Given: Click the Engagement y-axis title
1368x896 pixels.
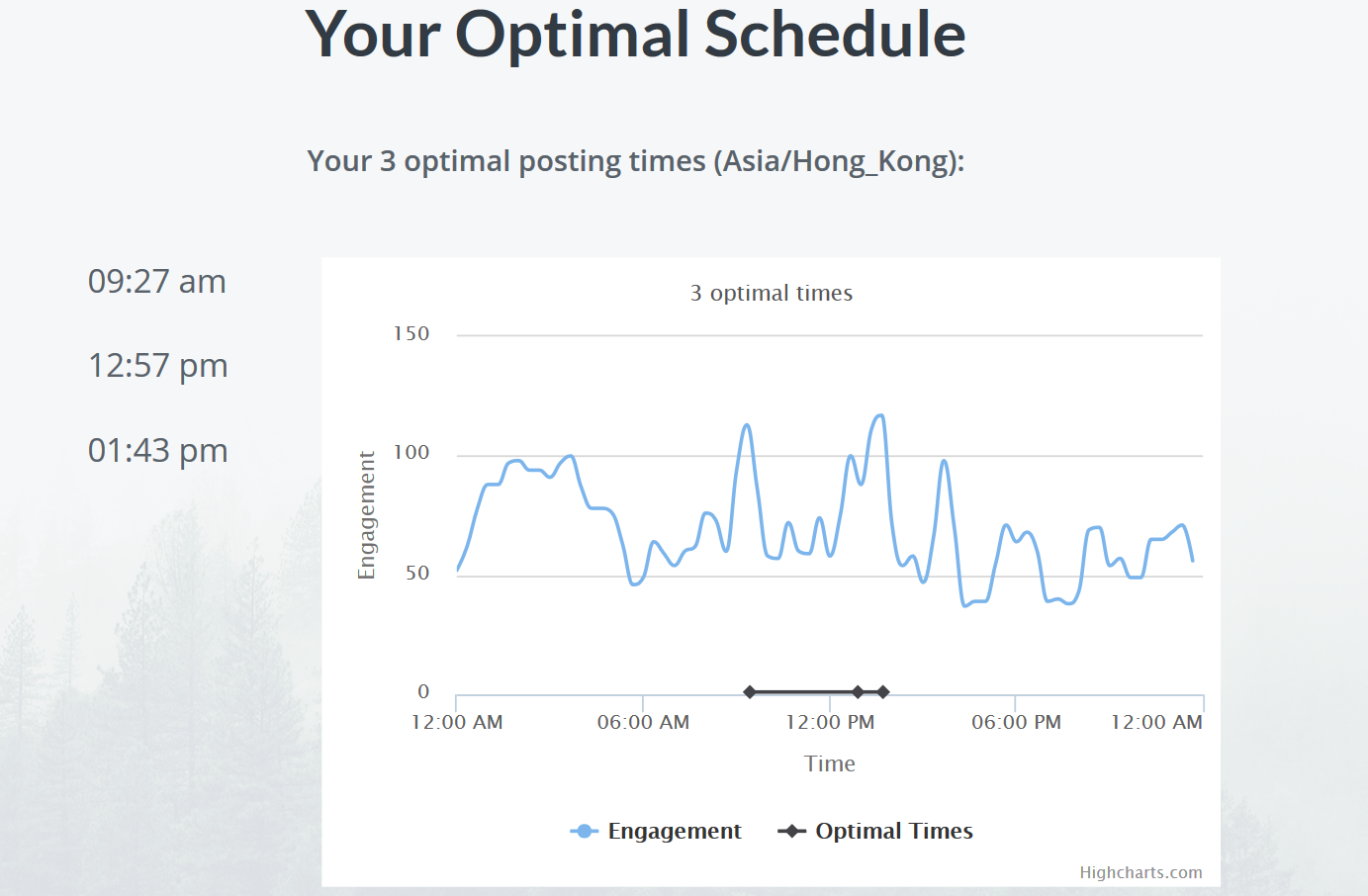Looking at the screenshot, I should pyautogui.click(x=367, y=515).
